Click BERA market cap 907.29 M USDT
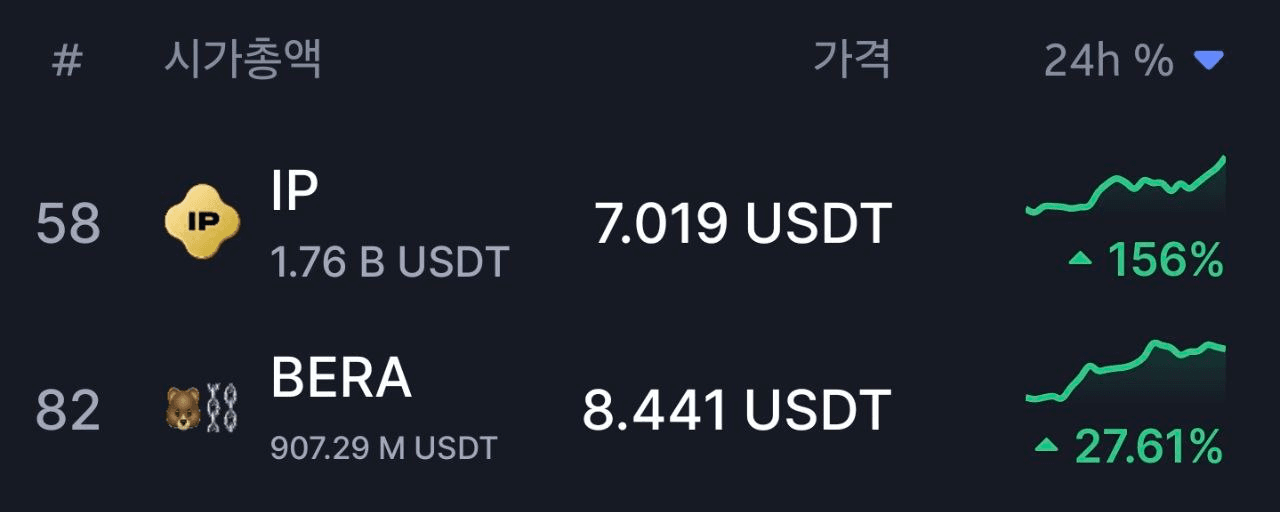The height and width of the screenshot is (512, 1280). point(384,448)
